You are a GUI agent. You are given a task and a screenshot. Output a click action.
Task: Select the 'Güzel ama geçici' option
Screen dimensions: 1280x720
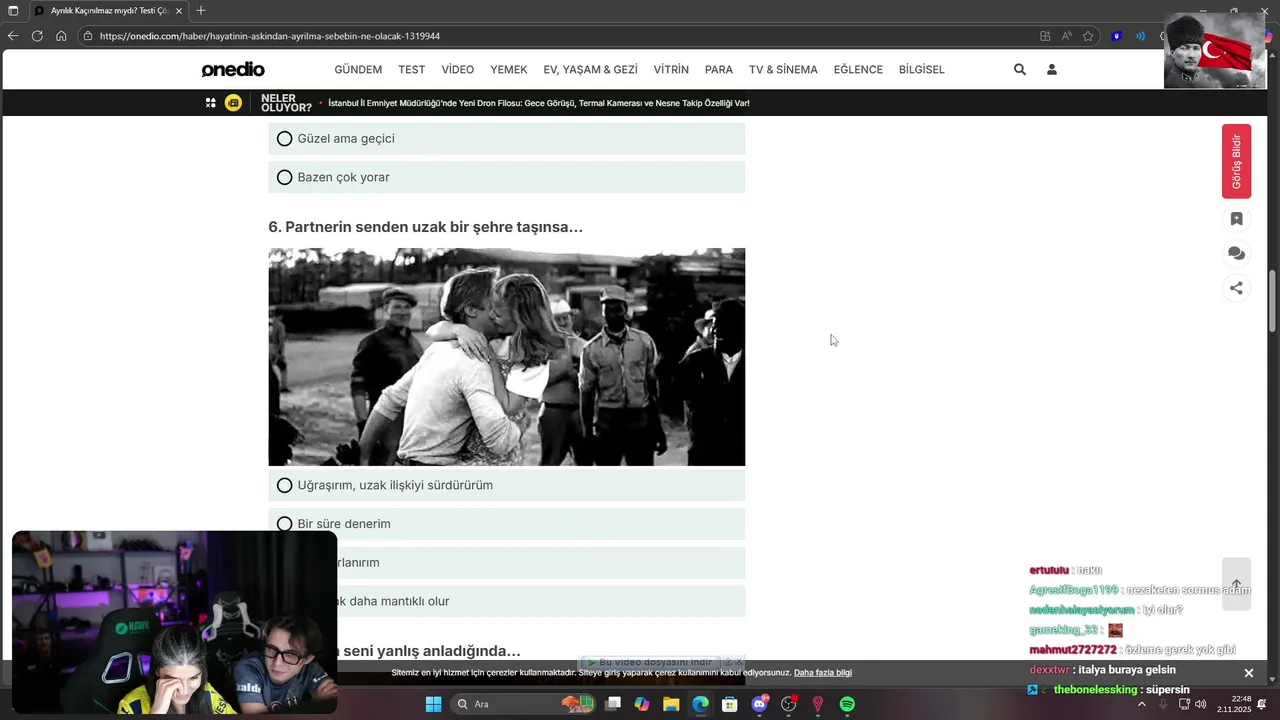506,139
